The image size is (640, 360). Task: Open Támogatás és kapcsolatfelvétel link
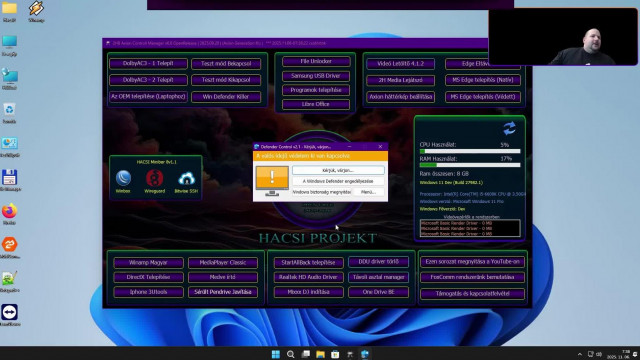coord(472,293)
